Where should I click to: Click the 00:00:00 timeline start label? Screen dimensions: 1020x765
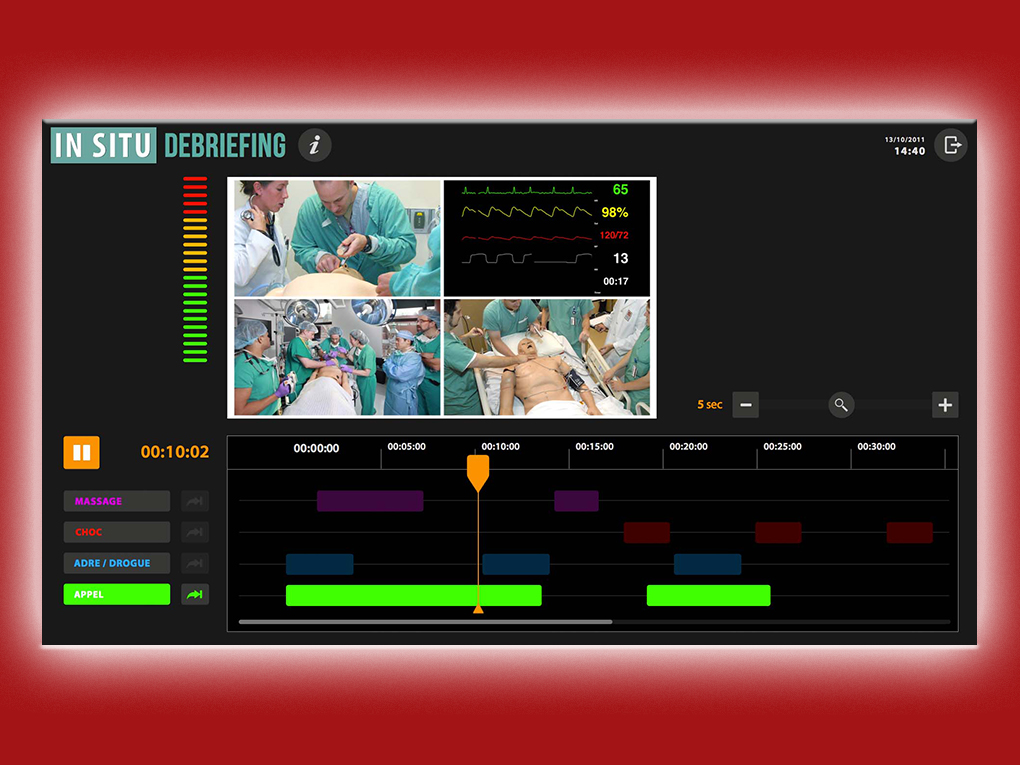pos(316,448)
